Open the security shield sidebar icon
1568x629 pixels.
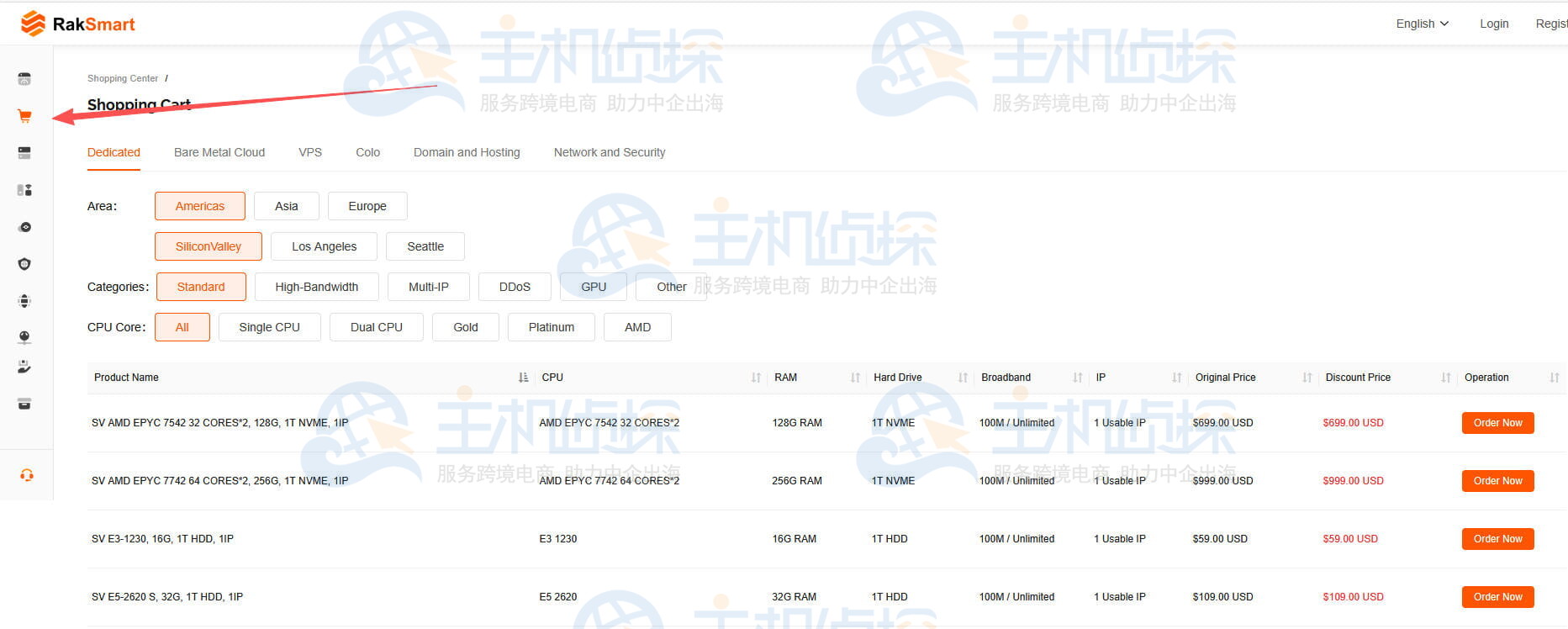coord(24,264)
